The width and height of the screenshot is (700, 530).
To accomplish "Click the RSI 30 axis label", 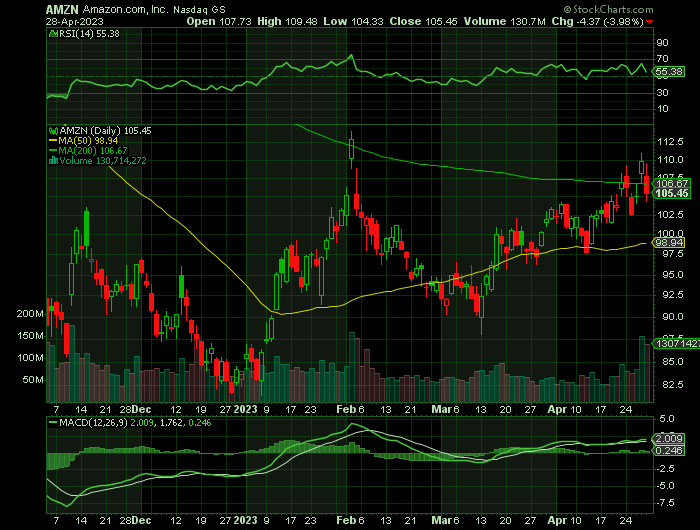I will [x=662, y=93].
